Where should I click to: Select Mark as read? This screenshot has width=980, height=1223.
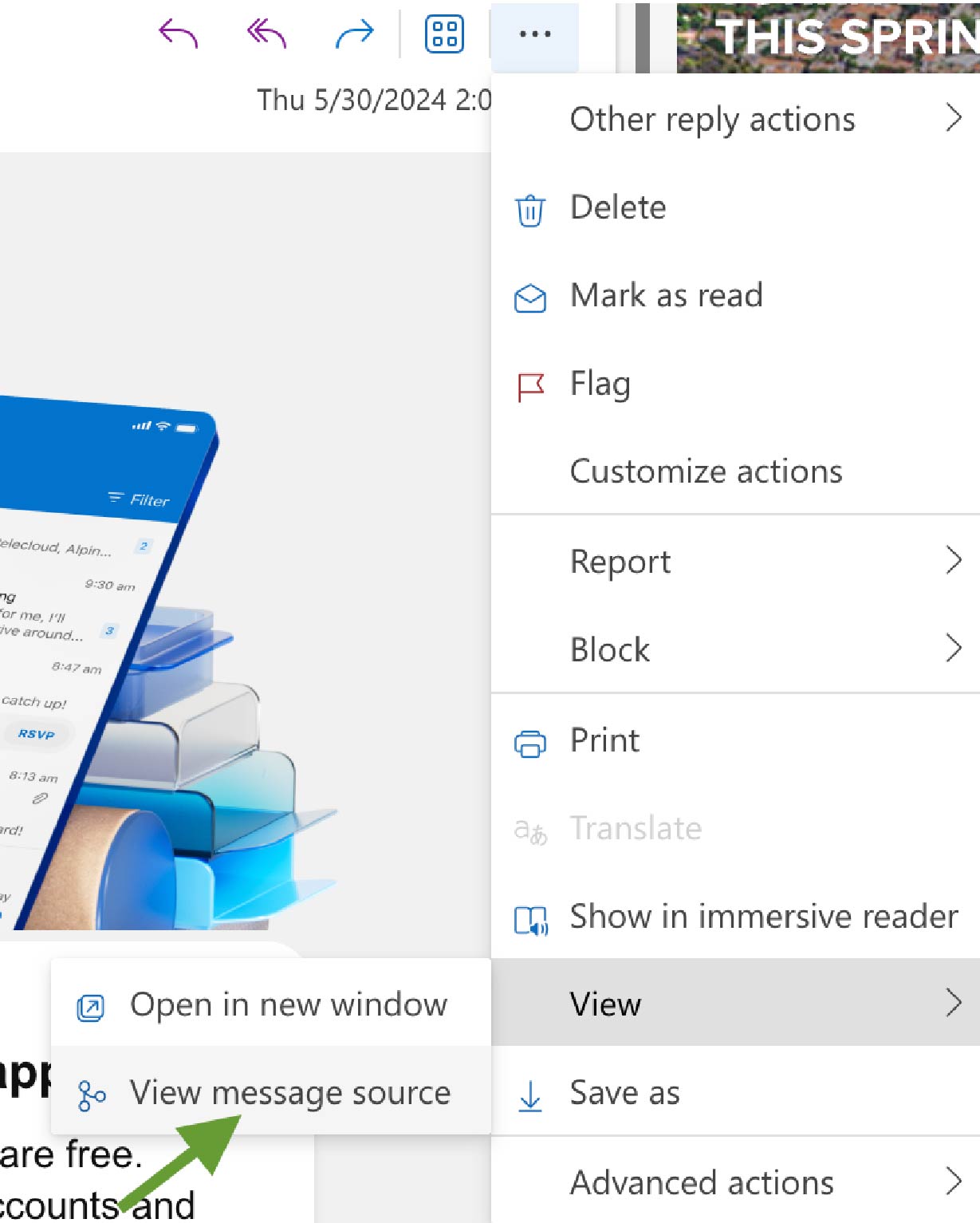[x=667, y=295]
